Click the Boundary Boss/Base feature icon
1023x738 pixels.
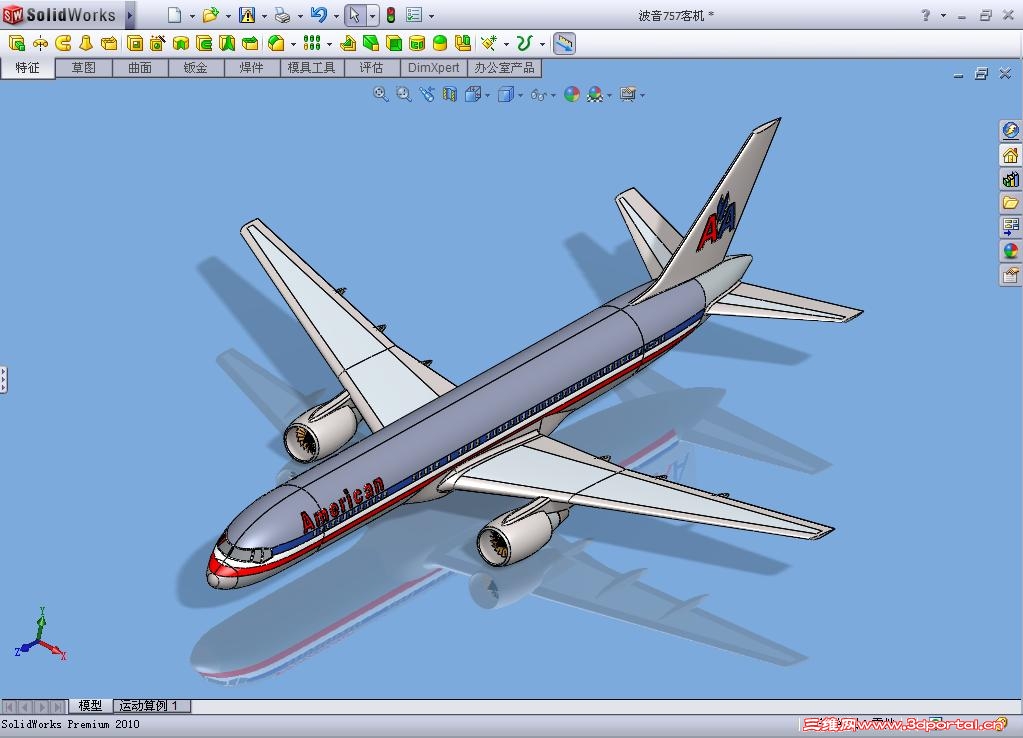[x=109, y=44]
